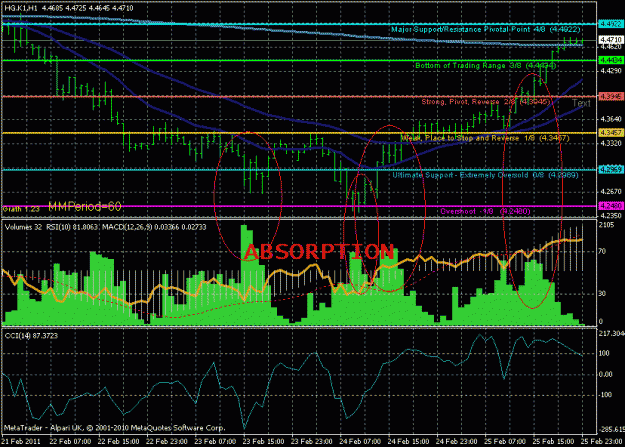Screen dimensions: 625x447
Task: Select the green 4.4434 price label
Action: 611,60
